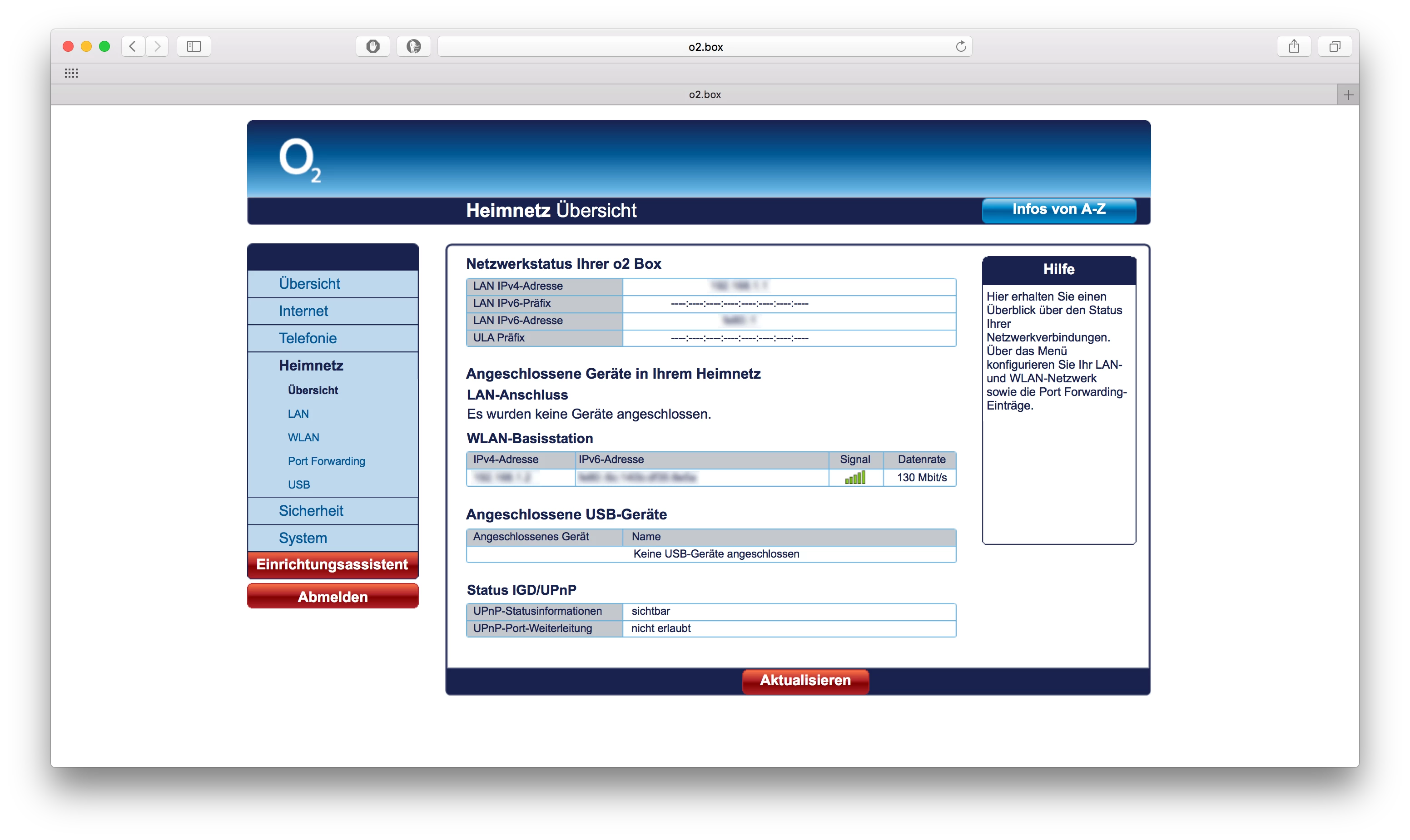
Task: Click the LAN IPv6-Präfix label cell
Action: coord(544,303)
